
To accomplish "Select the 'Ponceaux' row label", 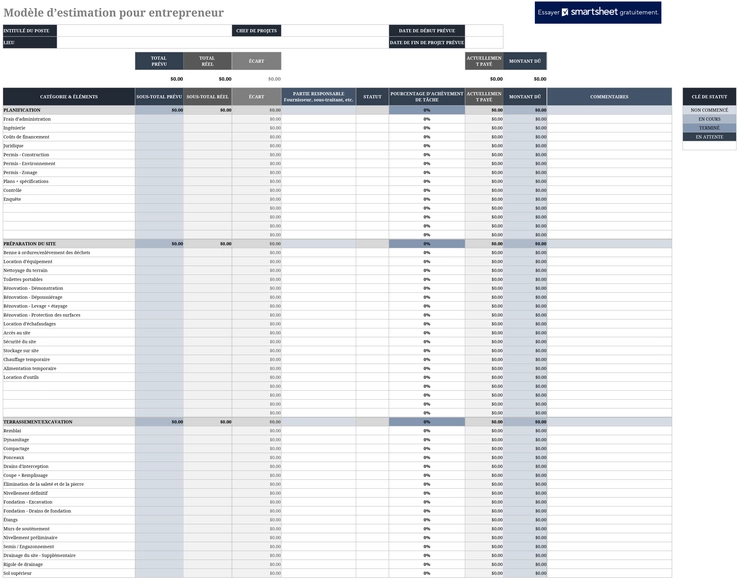I will (x=14, y=458).
